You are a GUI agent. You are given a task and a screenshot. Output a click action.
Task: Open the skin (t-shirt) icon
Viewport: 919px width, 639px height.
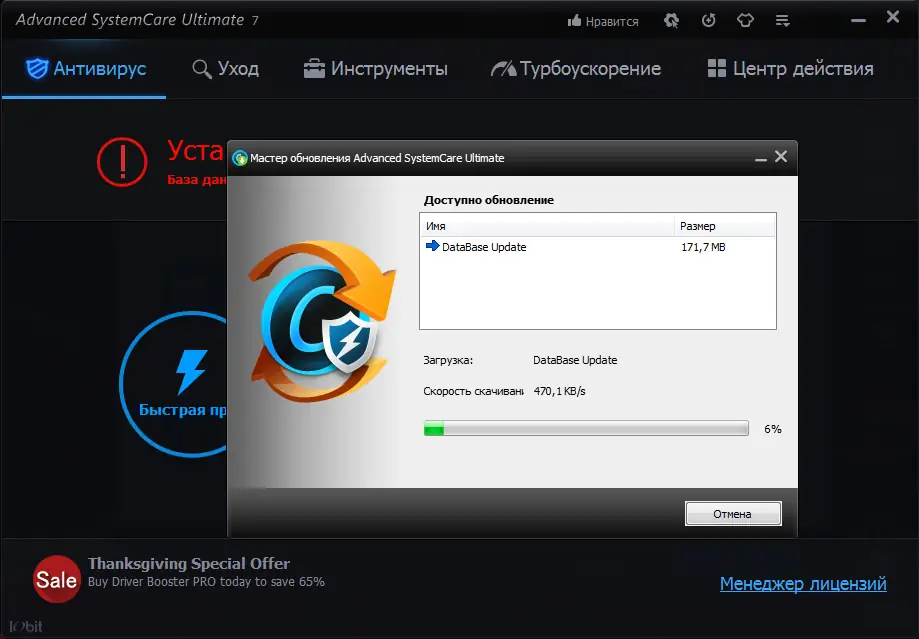(745, 21)
